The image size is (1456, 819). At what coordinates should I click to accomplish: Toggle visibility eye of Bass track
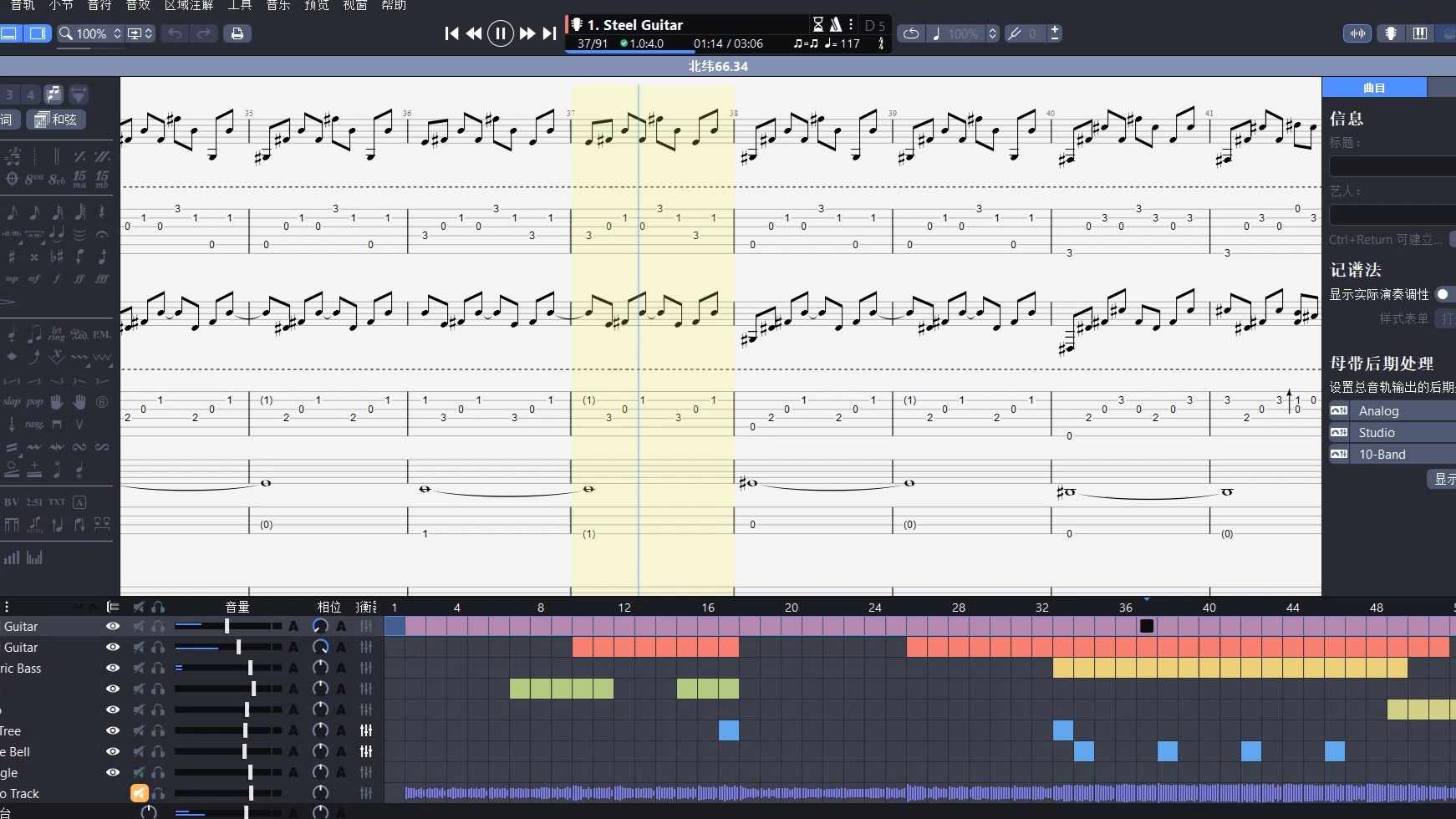(113, 668)
